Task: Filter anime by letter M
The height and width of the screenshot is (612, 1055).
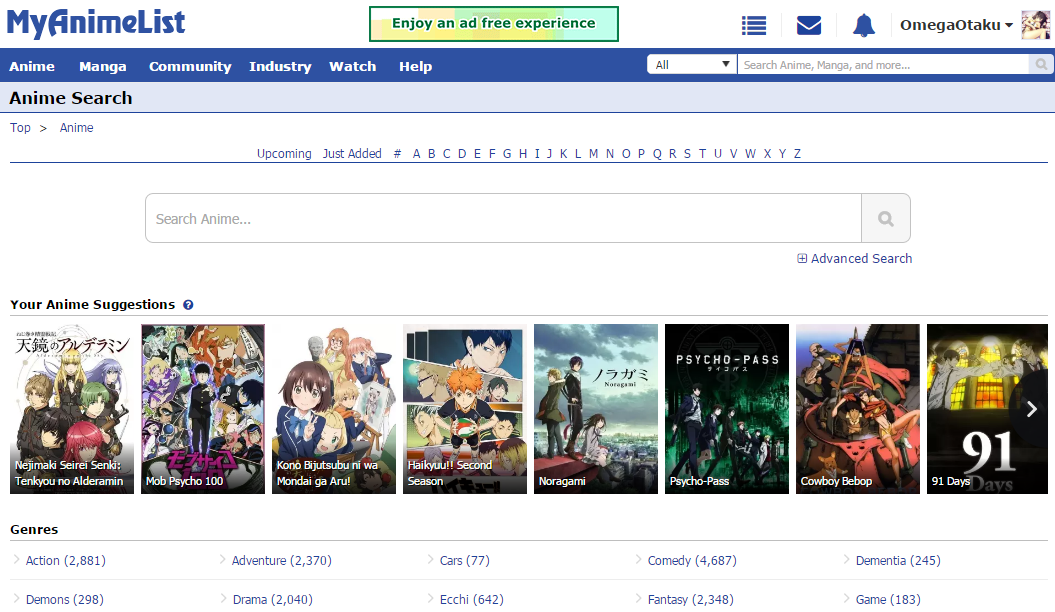Action: coord(593,153)
